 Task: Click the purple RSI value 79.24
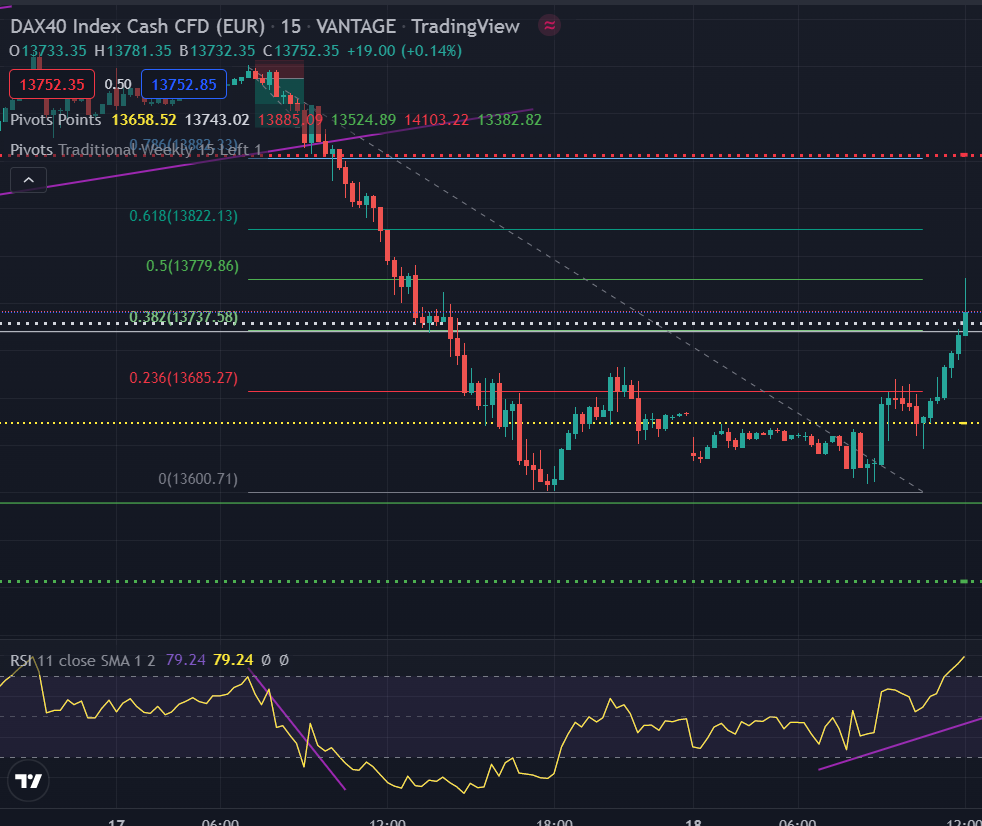pos(185,660)
